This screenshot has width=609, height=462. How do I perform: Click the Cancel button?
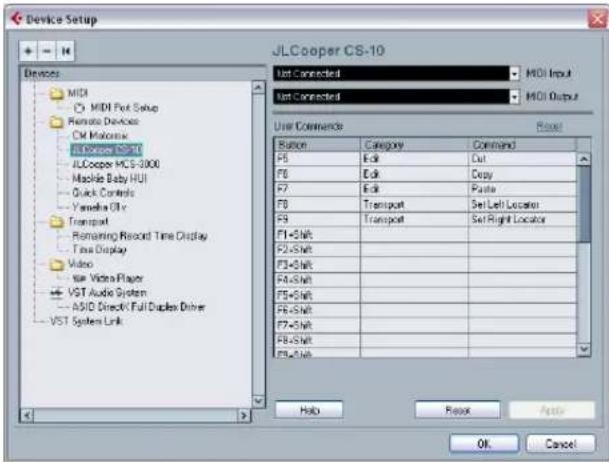point(560,443)
